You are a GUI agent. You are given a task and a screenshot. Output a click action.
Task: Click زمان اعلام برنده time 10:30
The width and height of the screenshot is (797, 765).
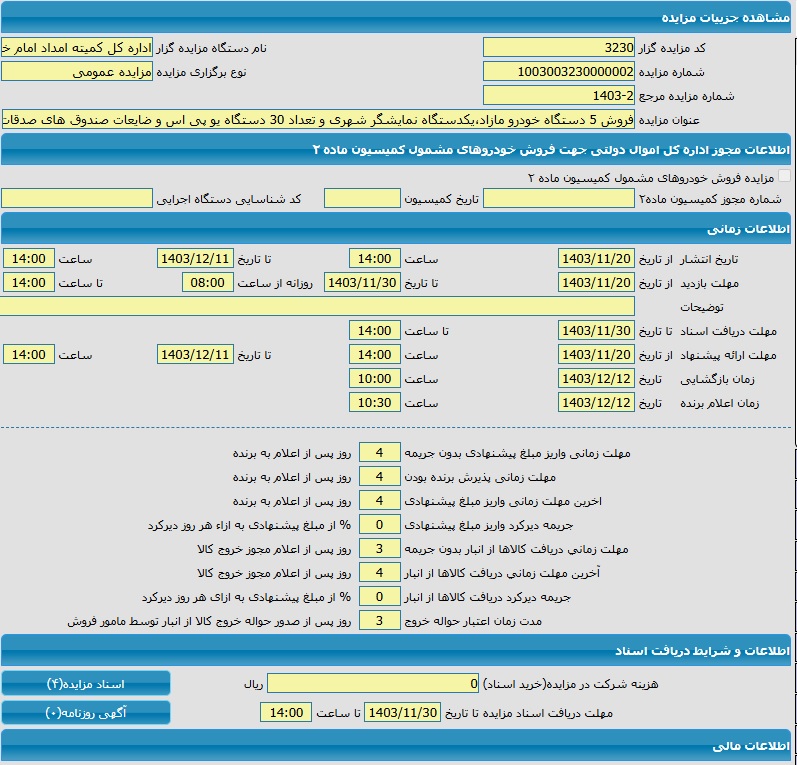point(375,402)
